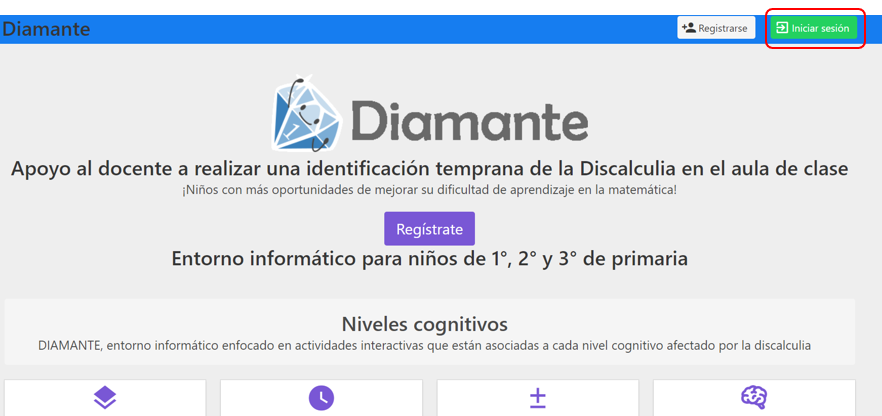This screenshot has height=416, width=882.
Task: Click the plus-minus arithmetic icon
Action: (x=537, y=398)
